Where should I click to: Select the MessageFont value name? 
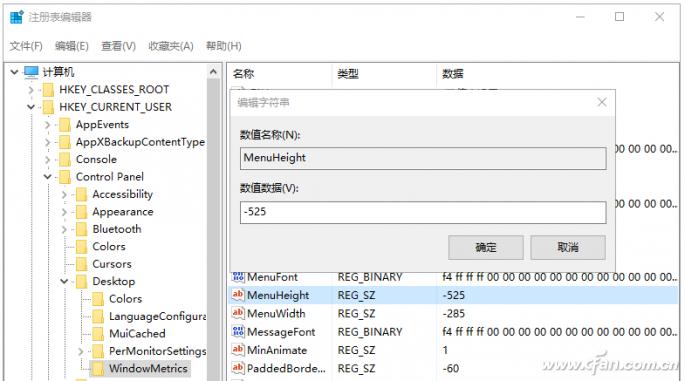[281, 332]
